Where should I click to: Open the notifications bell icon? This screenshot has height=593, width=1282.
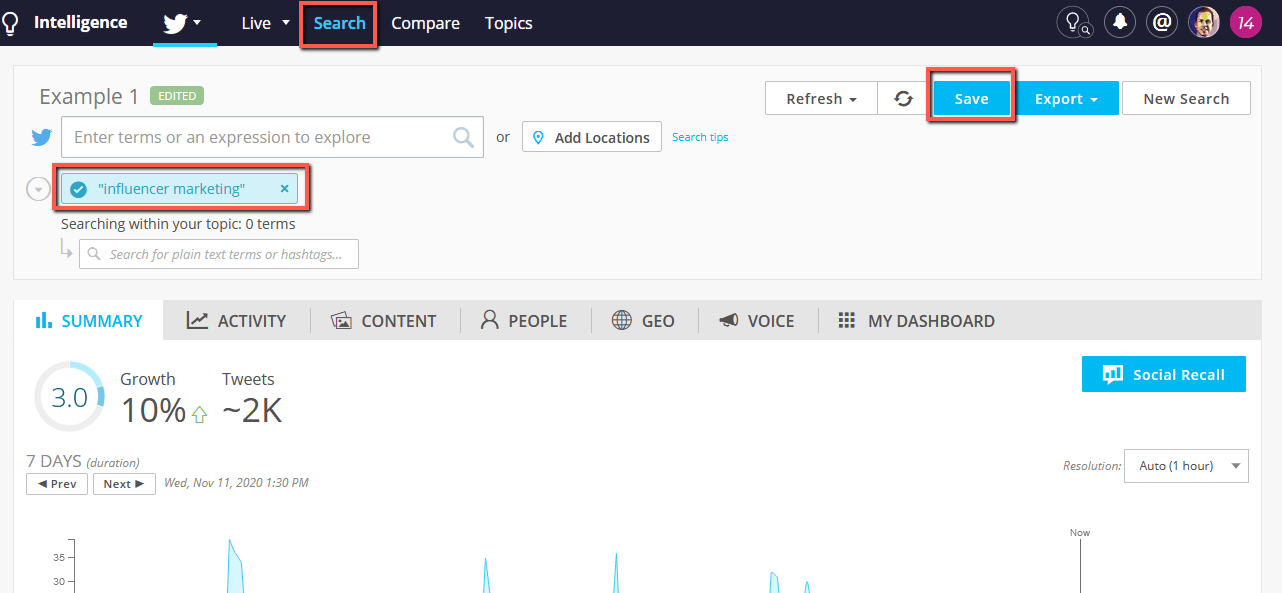(x=1119, y=22)
